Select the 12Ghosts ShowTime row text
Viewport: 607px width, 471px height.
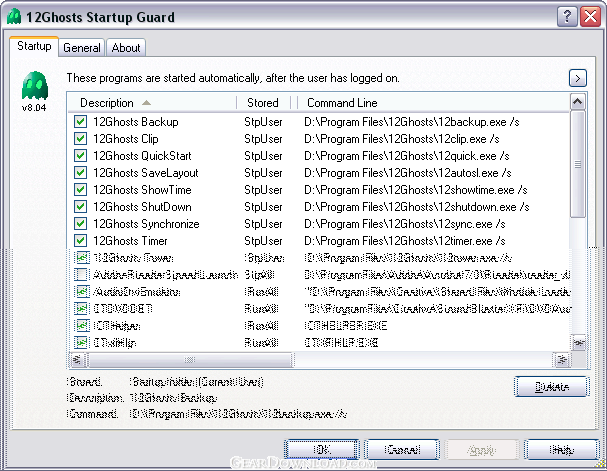pyautogui.click(x=142, y=190)
